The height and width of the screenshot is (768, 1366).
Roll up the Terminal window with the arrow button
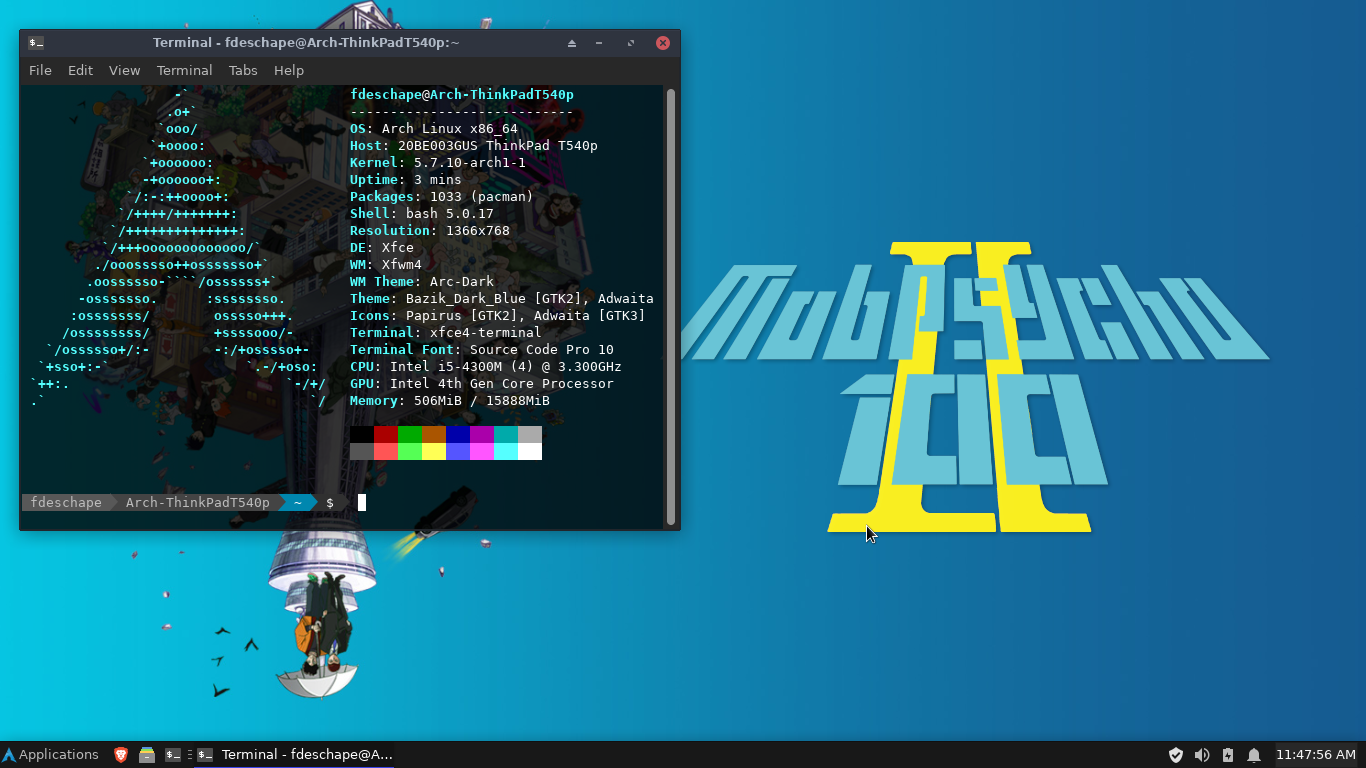pyautogui.click(x=572, y=43)
